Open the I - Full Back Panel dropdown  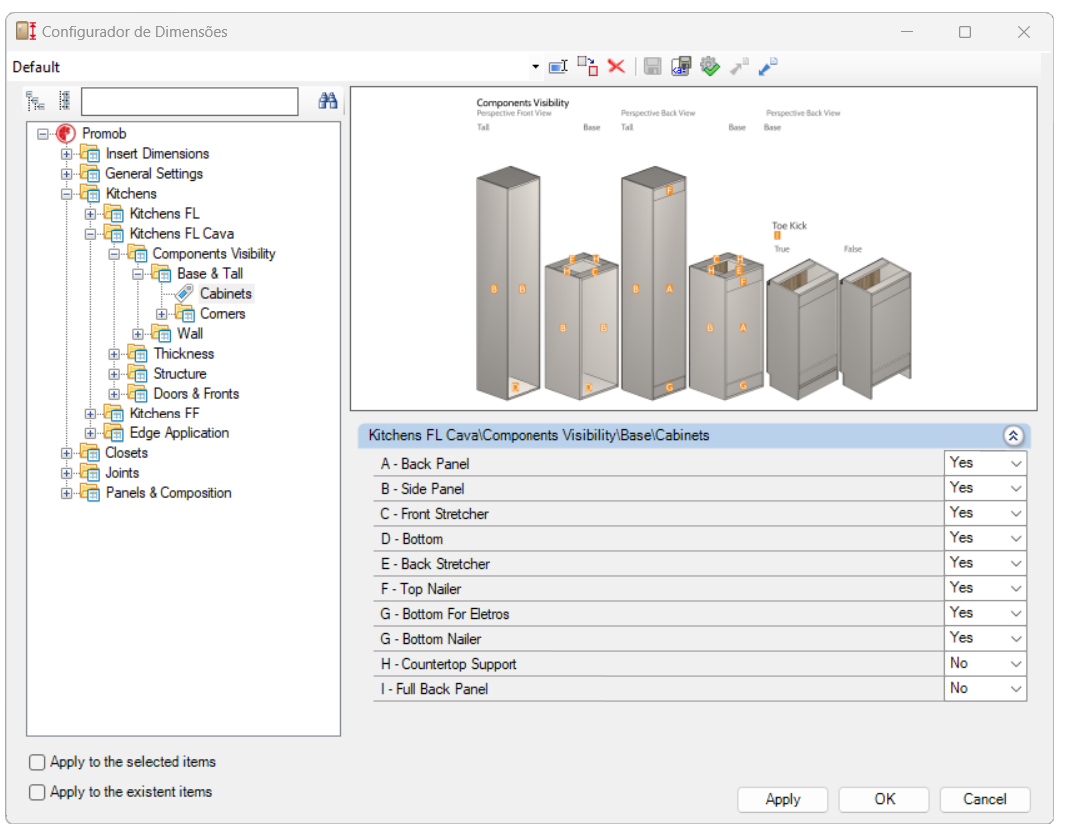985,688
